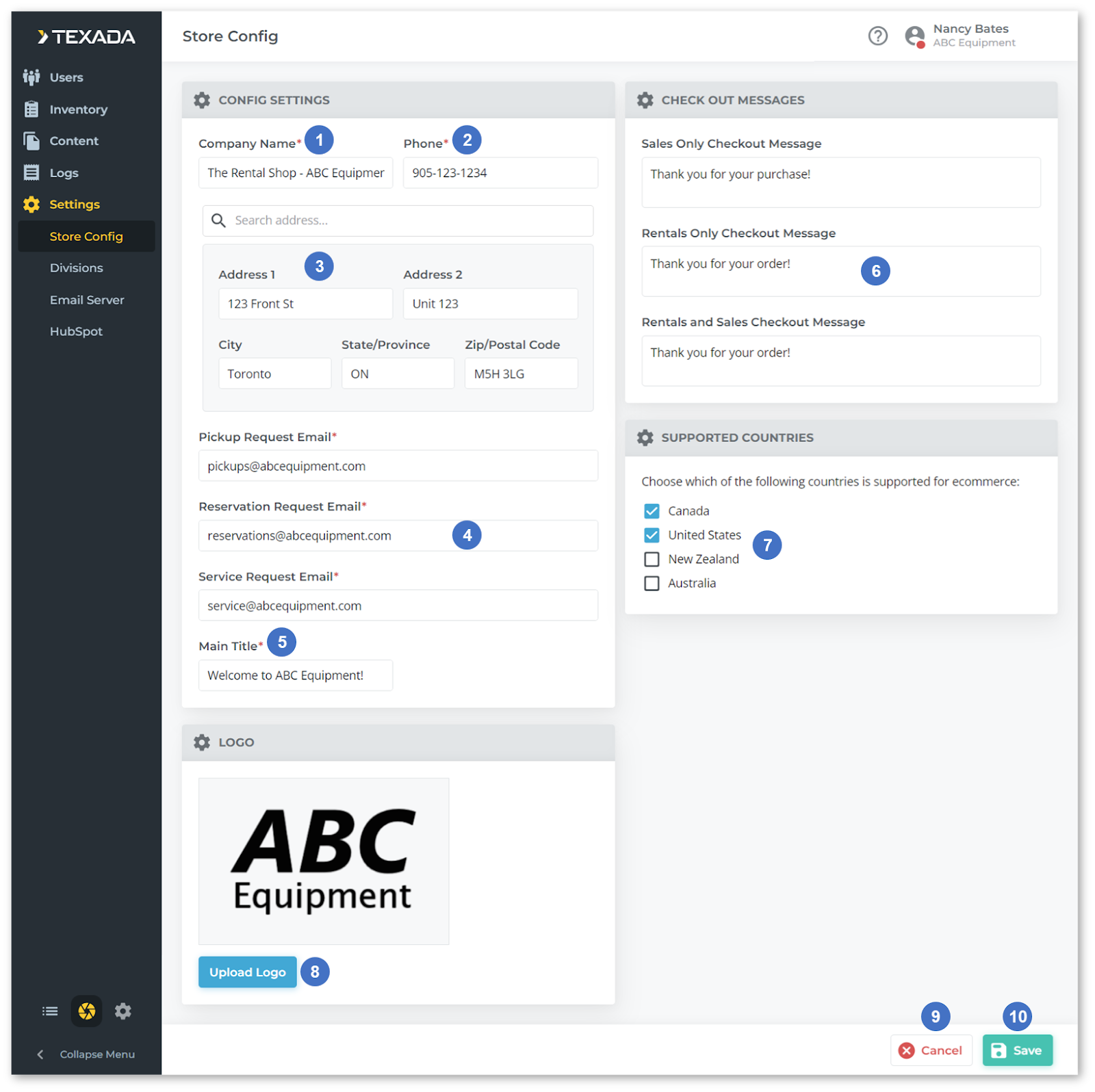Uncheck the Canada checkbox
Screen dimensions: 1095x1092
tap(652, 511)
